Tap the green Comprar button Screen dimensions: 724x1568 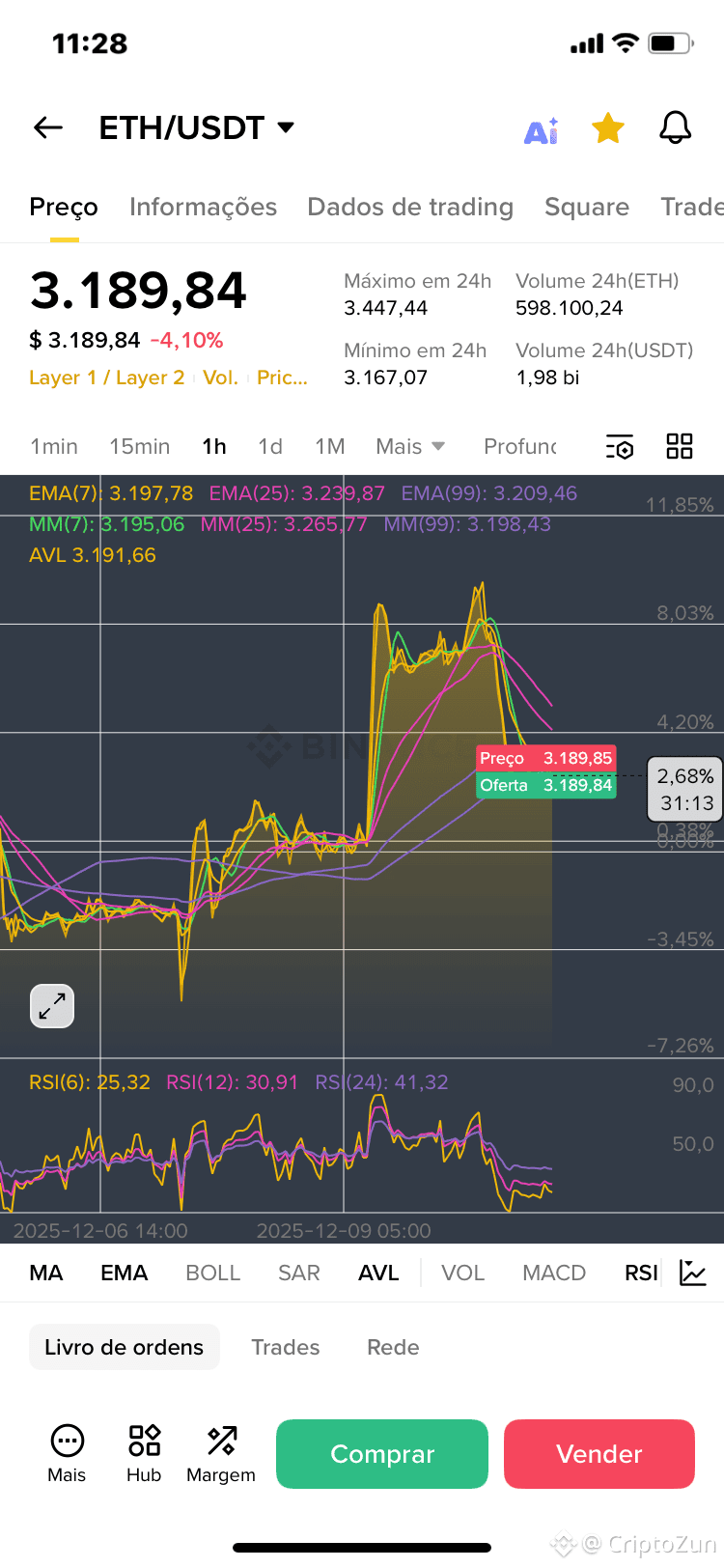[382, 1454]
